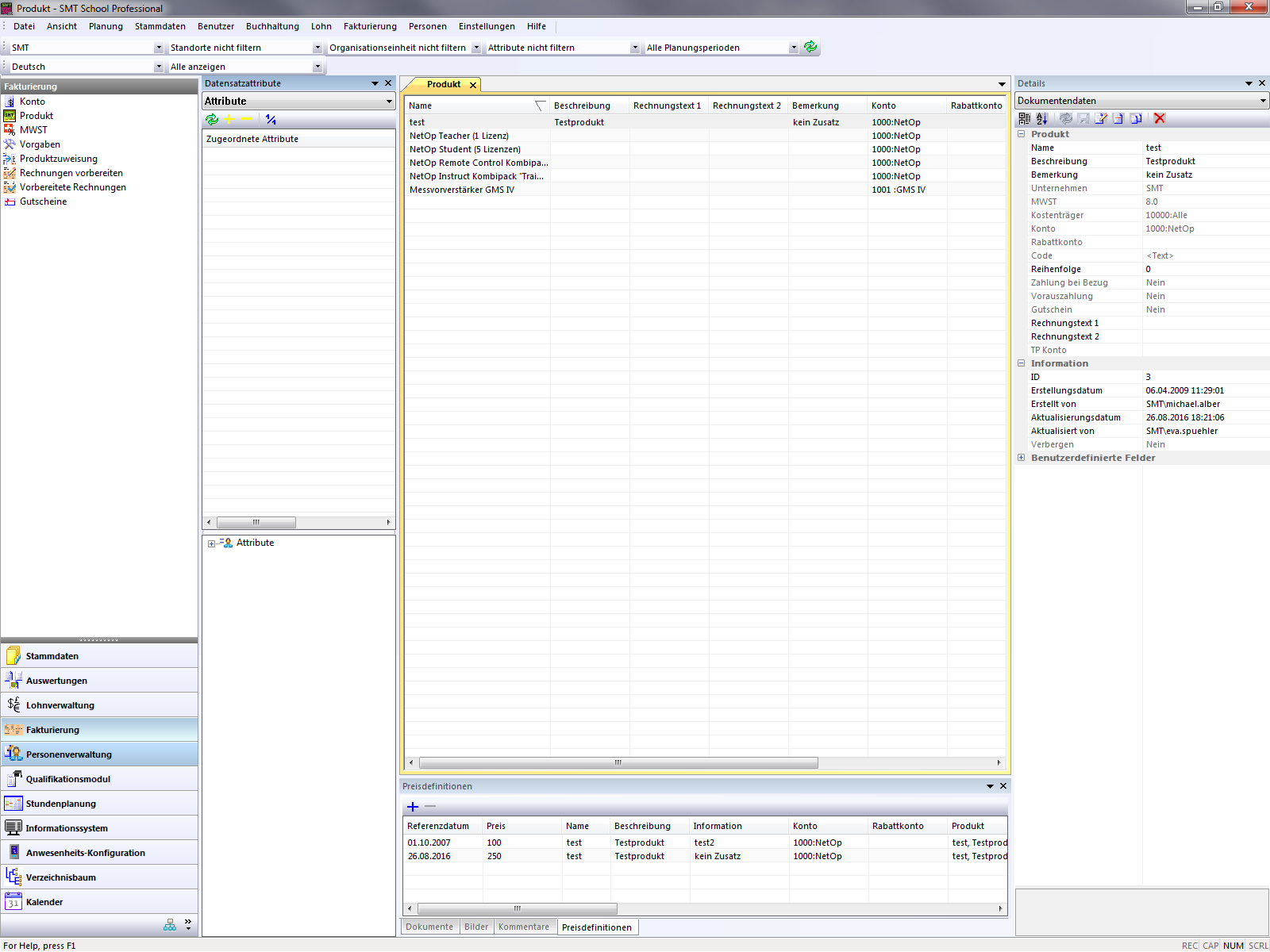Click the blue 1/1 icon in Datensatzattribute
This screenshot has height=952, width=1270.
click(x=271, y=120)
